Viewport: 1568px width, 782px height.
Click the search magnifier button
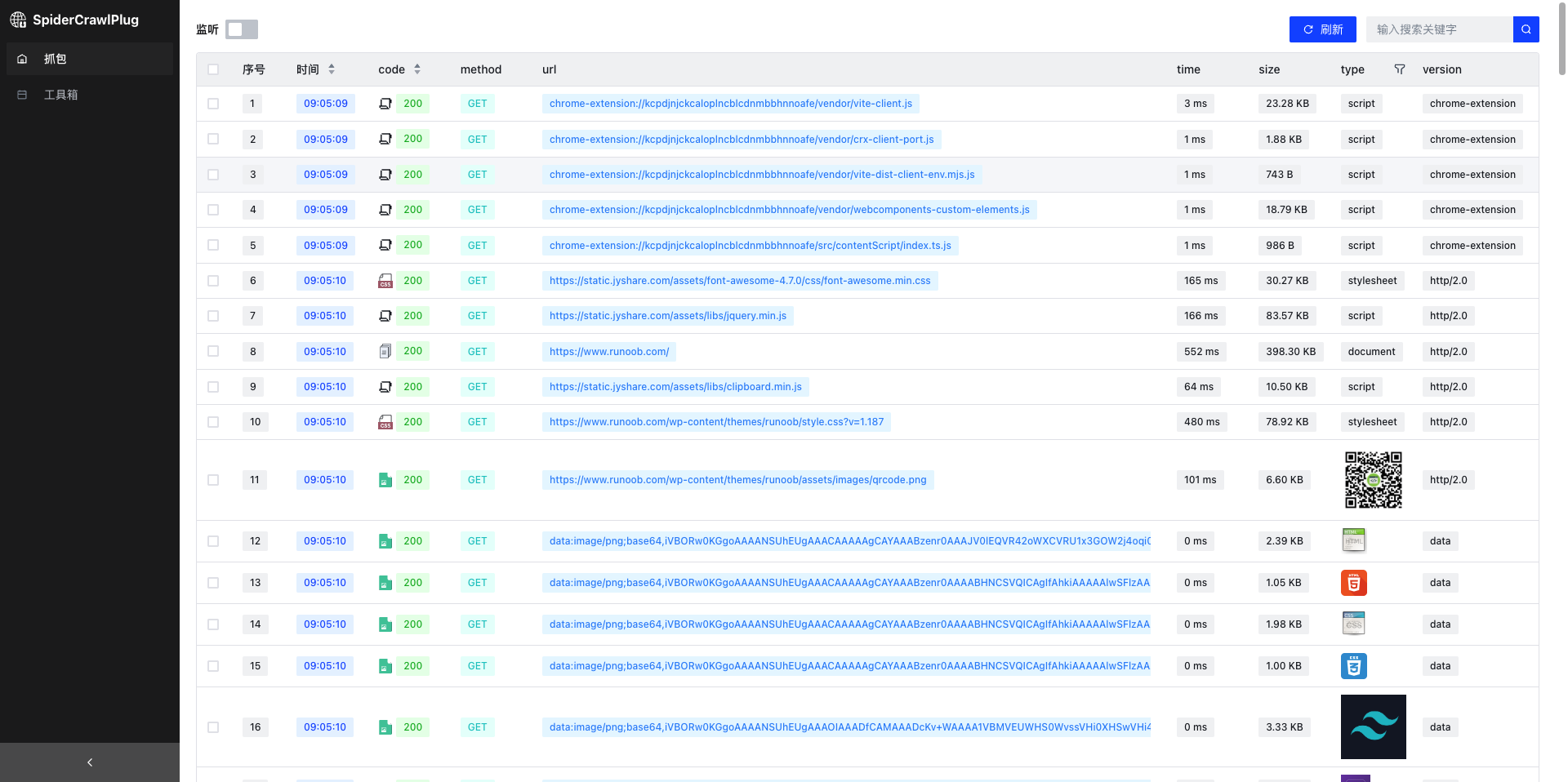[1526, 29]
